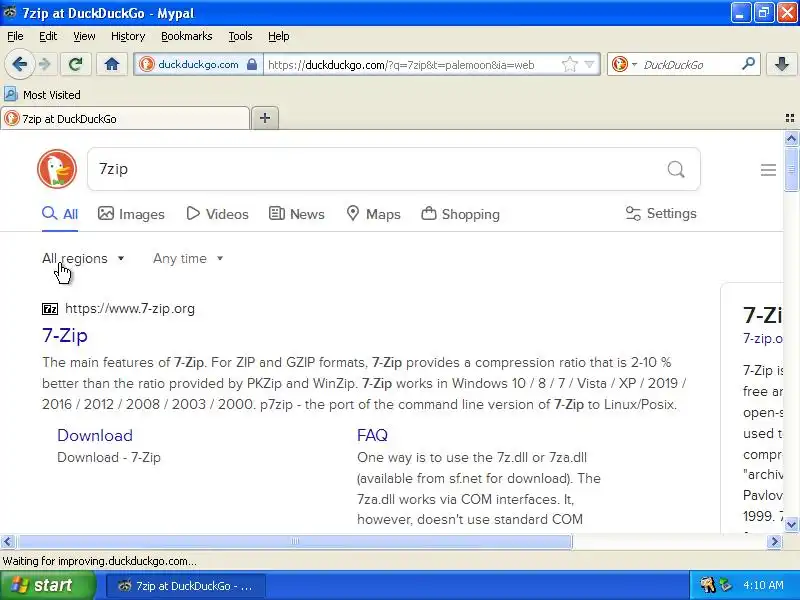The height and width of the screenshot is (600, 800).
Task: Click the system tray clock 4:10 AM
Action: (x=763, y=585)
